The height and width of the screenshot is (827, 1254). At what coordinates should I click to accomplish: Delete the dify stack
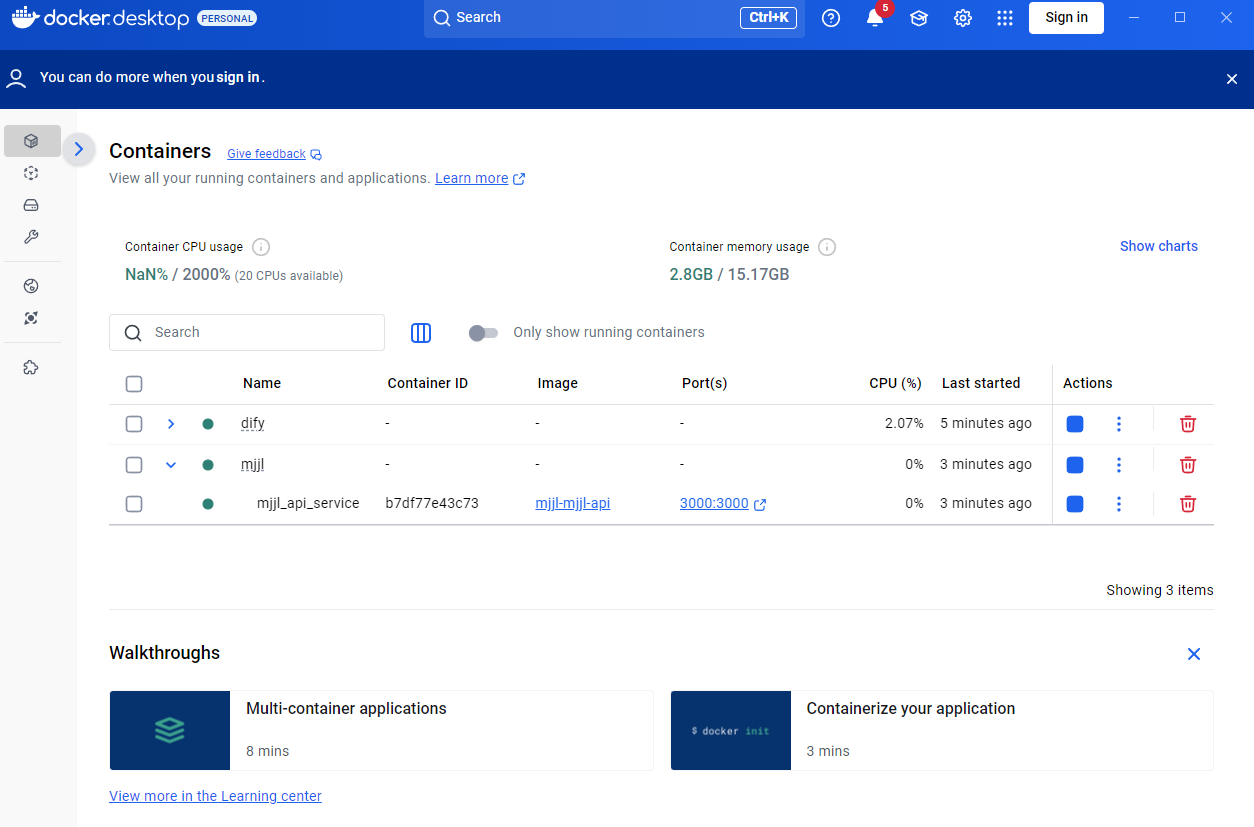click(1188, 424)
